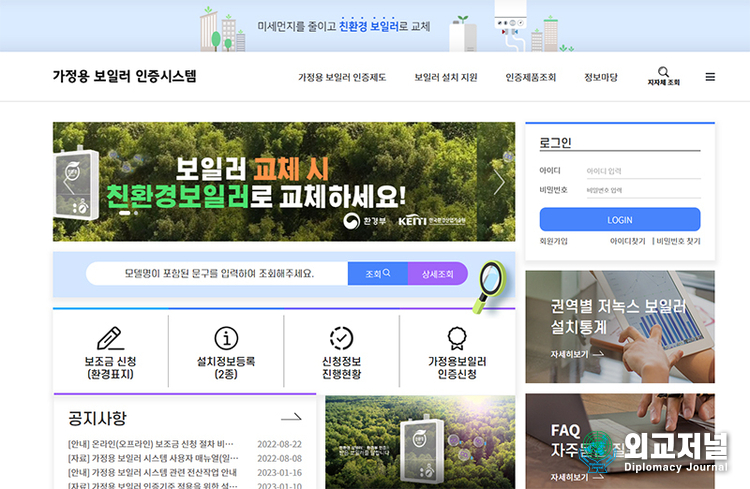The image size is (750, 489).
Task: Open the 지자체 조회 magnifier icon
Action: 663,72
